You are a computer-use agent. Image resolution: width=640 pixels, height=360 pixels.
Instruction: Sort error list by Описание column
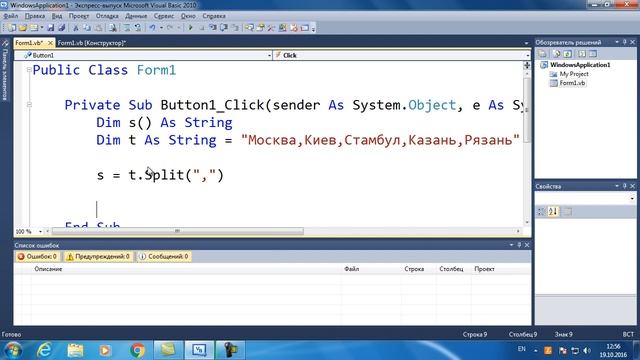pyautogui.click(x=48, y=269)
